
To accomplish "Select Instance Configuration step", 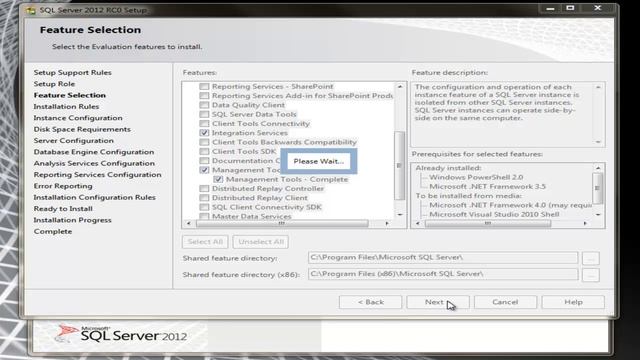I will [78, 118].
